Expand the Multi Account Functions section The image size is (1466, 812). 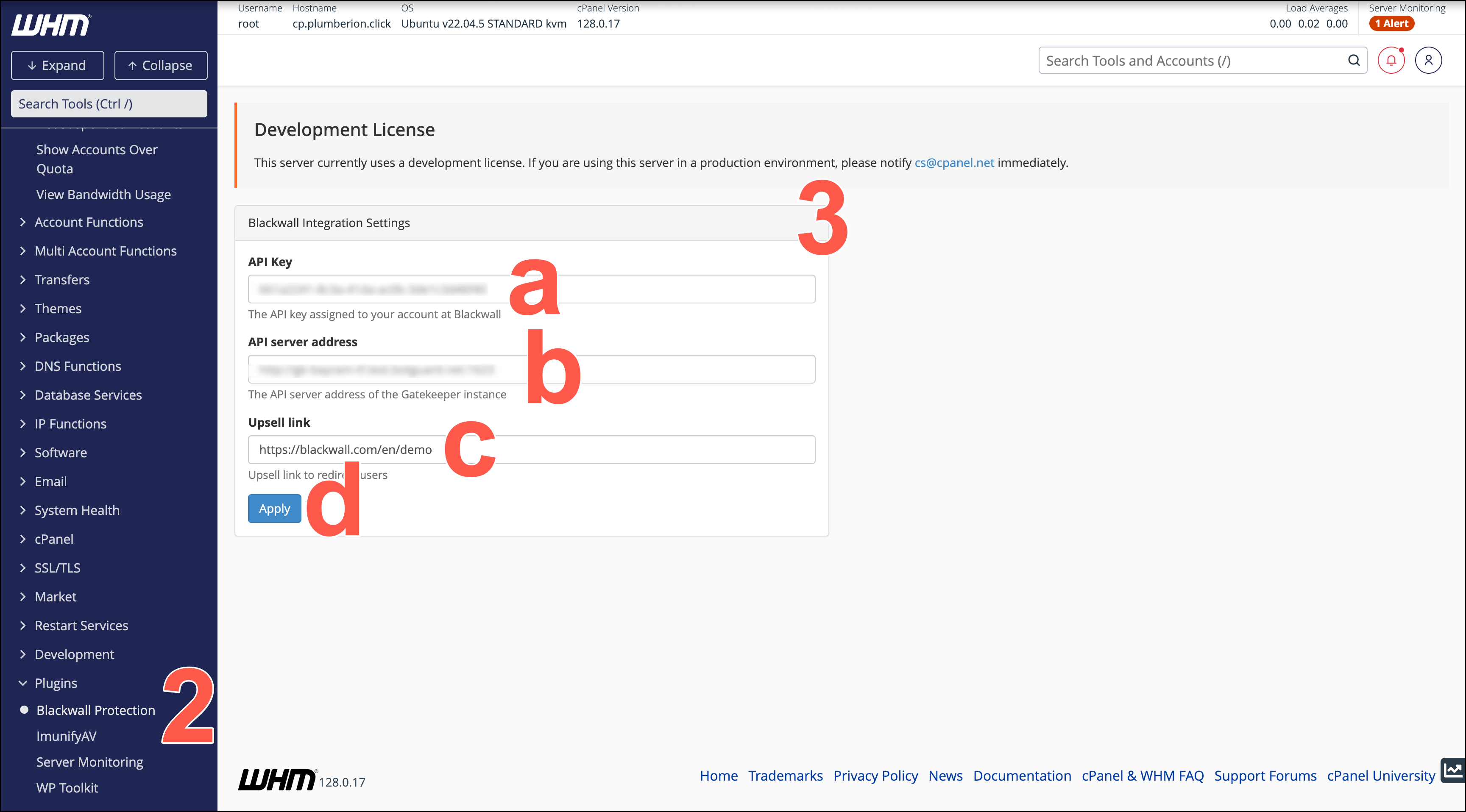pos(105,251)
